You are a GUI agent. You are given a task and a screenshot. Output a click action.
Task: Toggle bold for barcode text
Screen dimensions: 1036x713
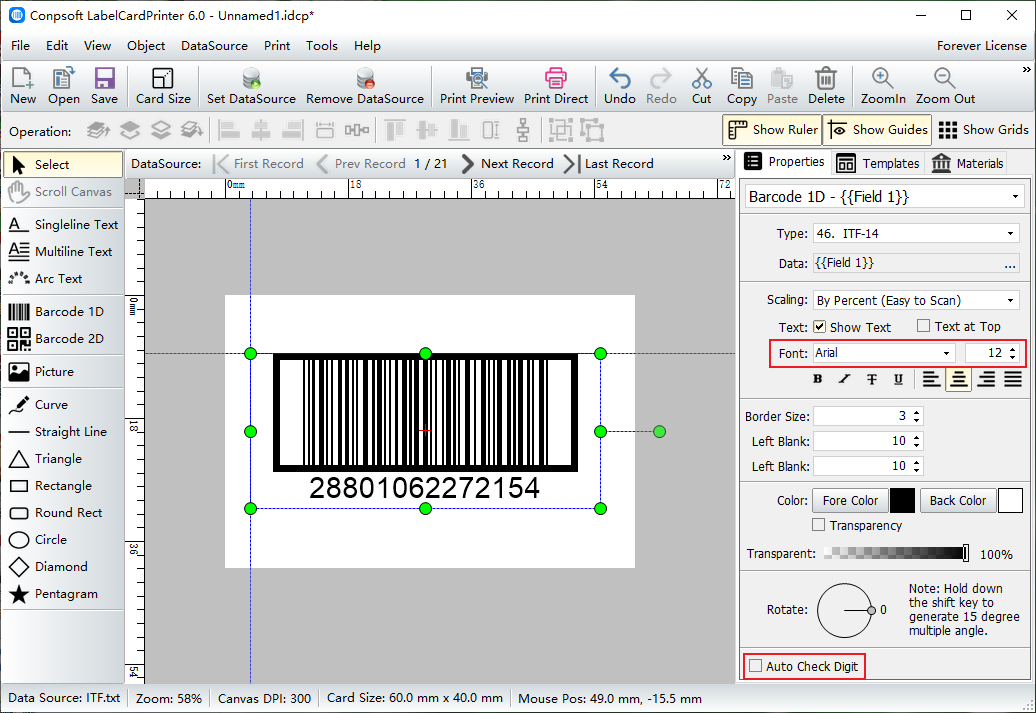[x=818, y=379]
